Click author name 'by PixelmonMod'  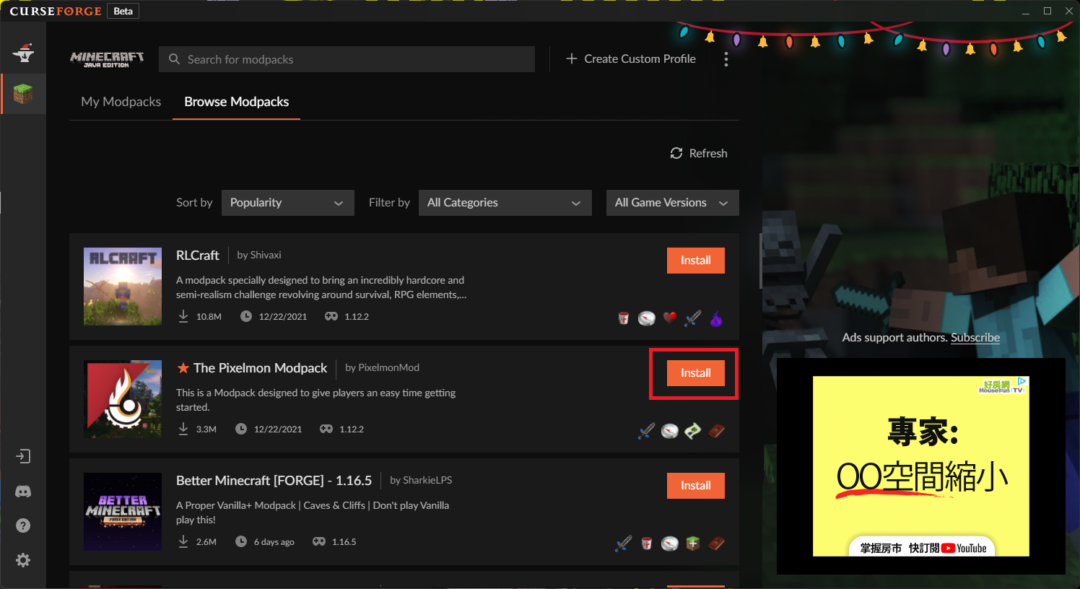click(382, 368)
